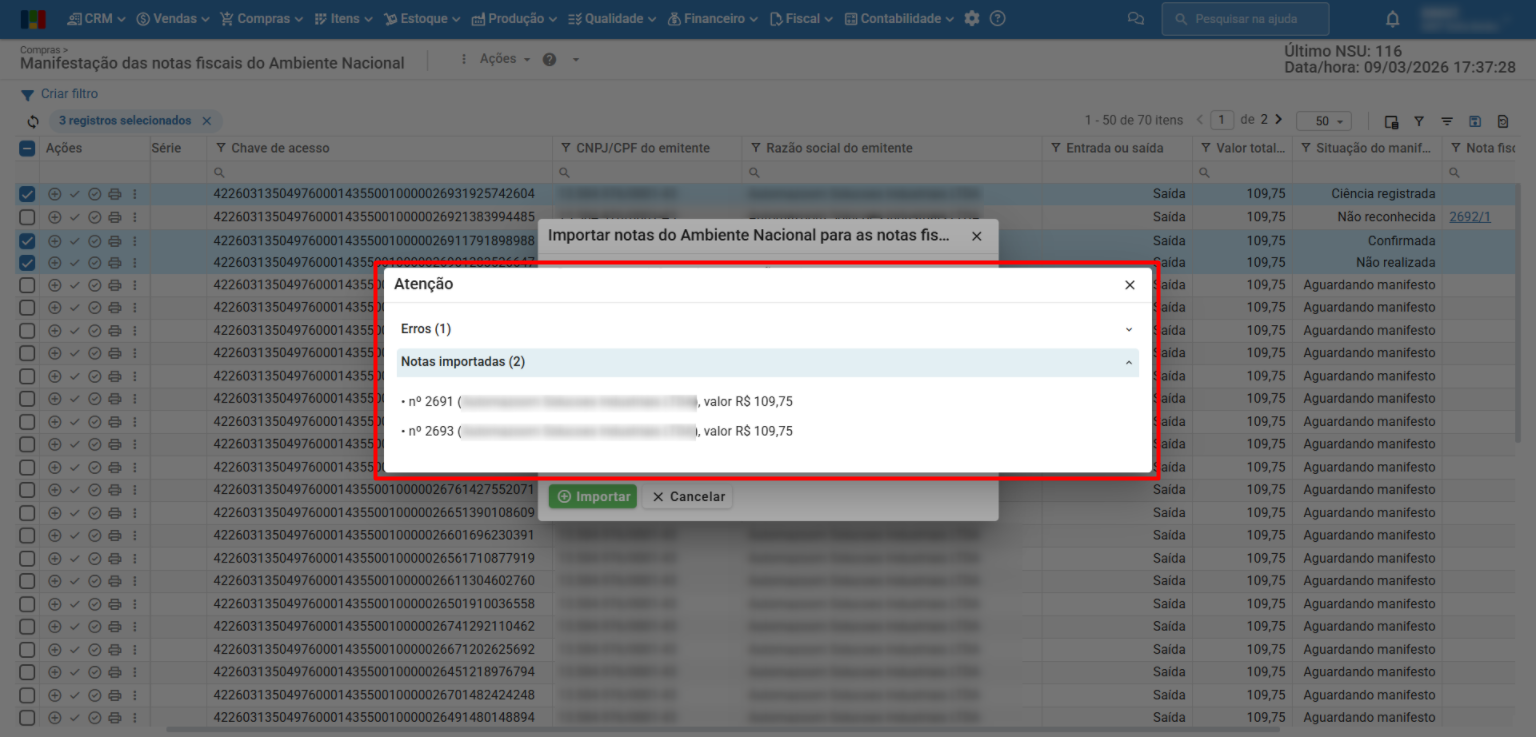Open the Qualidade menu dropdown

coord(612,19)
